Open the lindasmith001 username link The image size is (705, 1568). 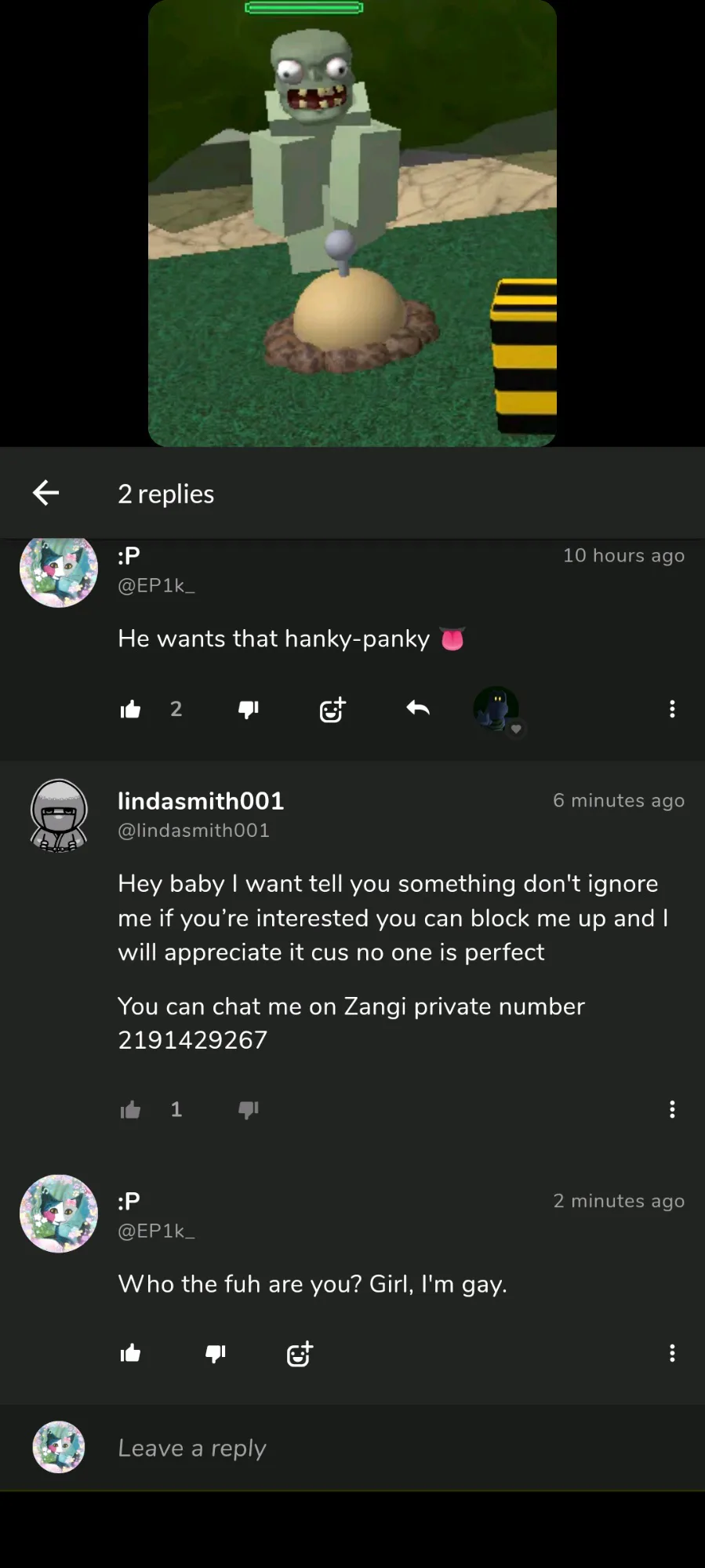(x=201, y=801)
